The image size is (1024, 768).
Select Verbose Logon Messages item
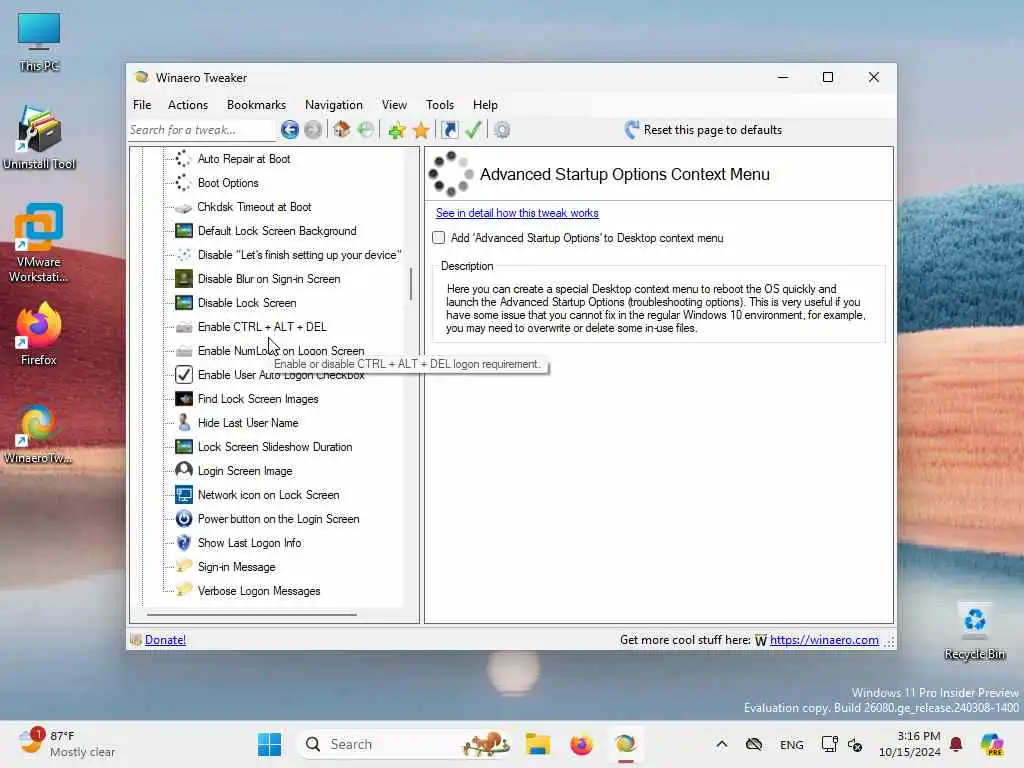[x=259, y=591]
